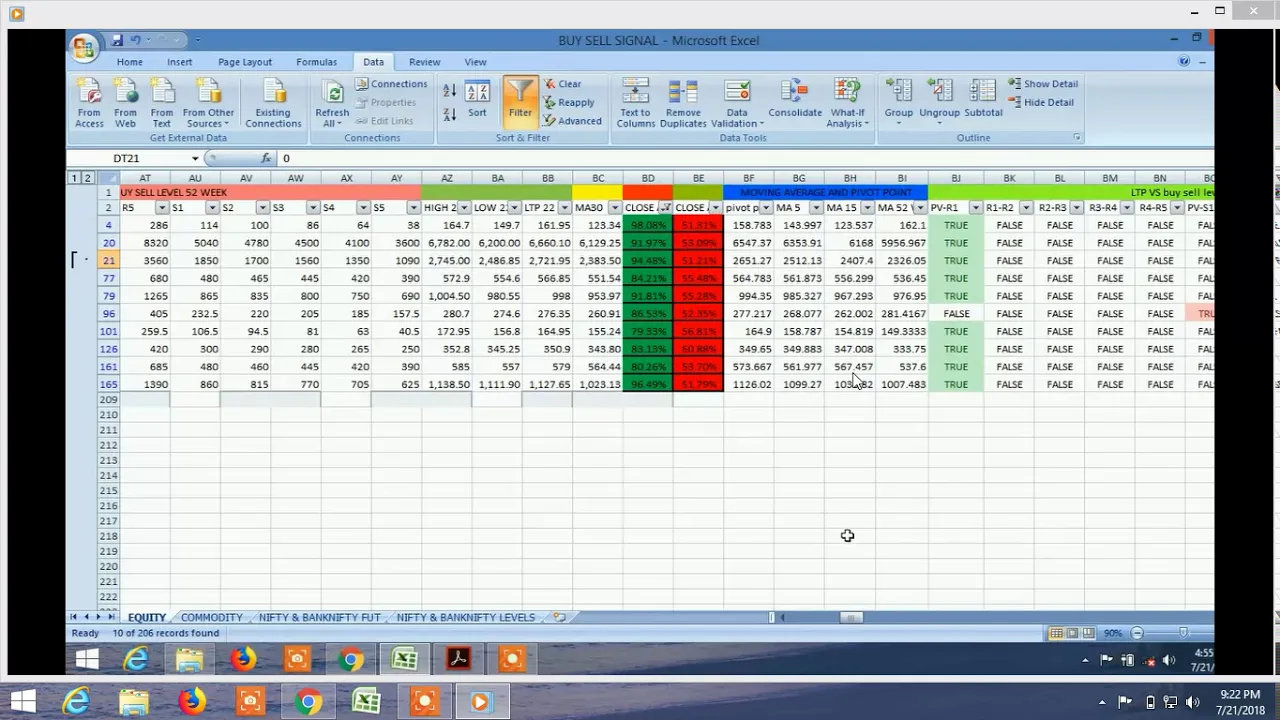Open filter dropdown for MA30 column
The height and width of the screenshot is (720, 1280).
click(615, 208)
